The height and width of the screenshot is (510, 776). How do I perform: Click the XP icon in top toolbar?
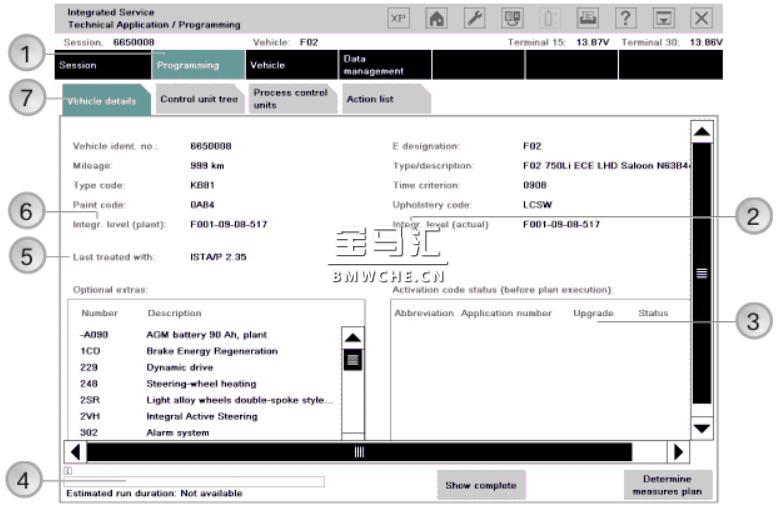pyautogui.click(x=397, y=18)
